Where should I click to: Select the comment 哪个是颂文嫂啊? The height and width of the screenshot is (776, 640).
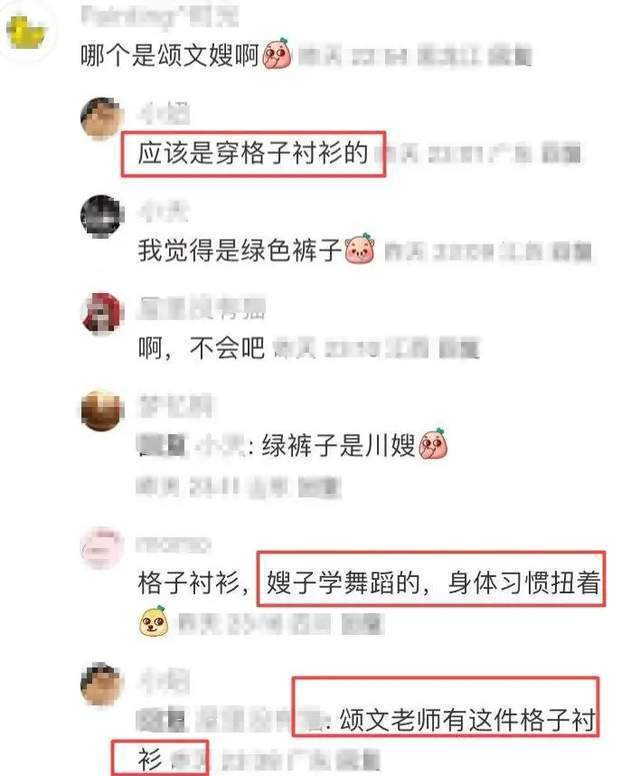point(170,54)
